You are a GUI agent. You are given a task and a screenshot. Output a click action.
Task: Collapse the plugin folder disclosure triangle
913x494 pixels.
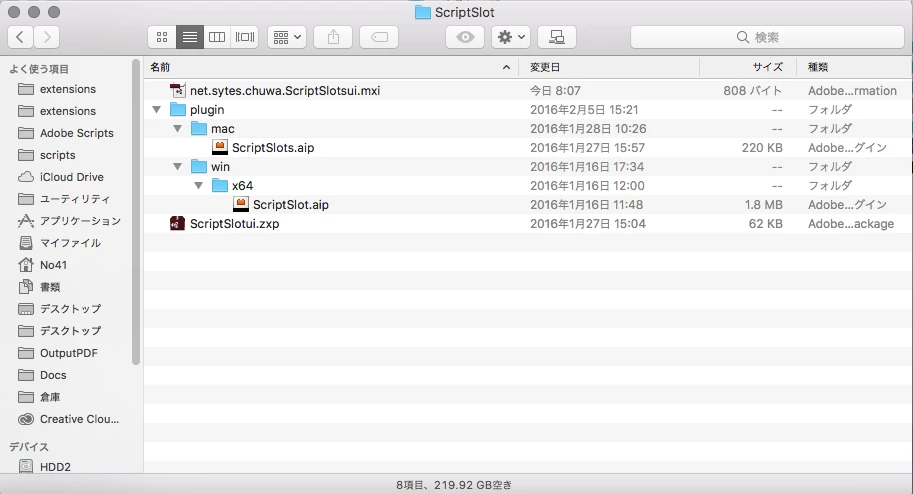[156, 110]
